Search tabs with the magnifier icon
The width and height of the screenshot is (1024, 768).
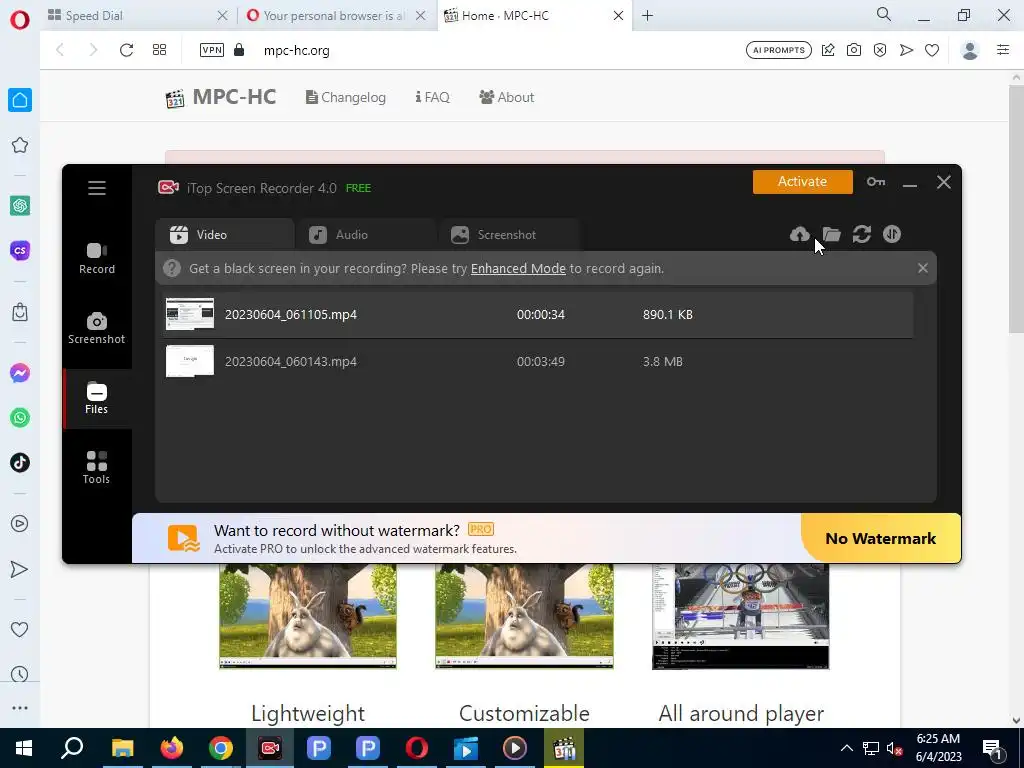pos(884,14)
